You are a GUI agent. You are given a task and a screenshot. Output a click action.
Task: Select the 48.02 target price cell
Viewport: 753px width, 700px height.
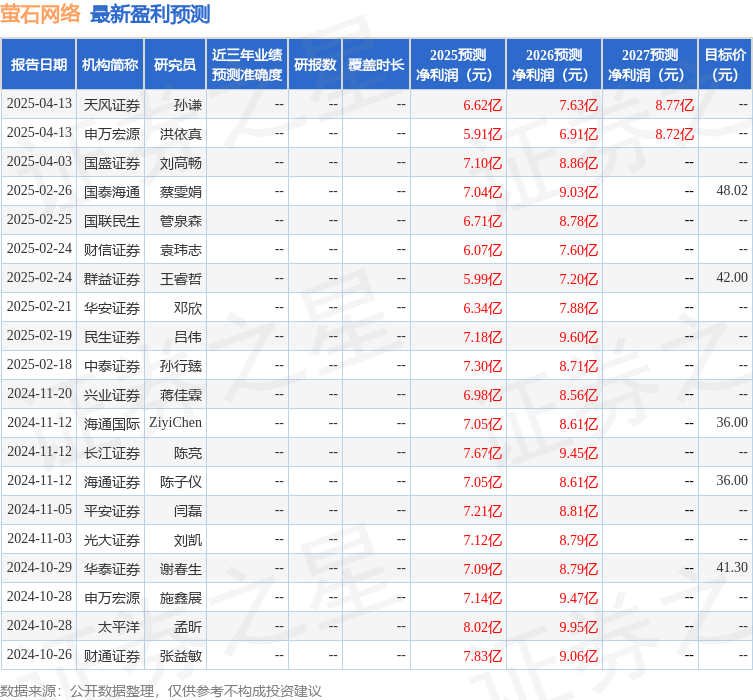coord(731,191)
